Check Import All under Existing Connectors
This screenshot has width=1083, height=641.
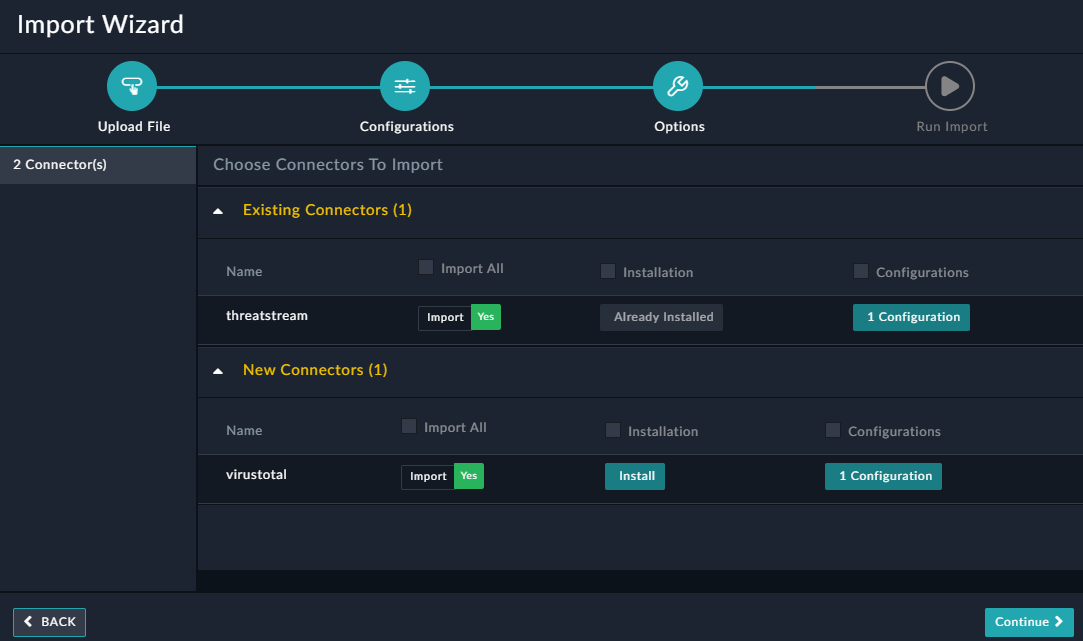point(426,267)
